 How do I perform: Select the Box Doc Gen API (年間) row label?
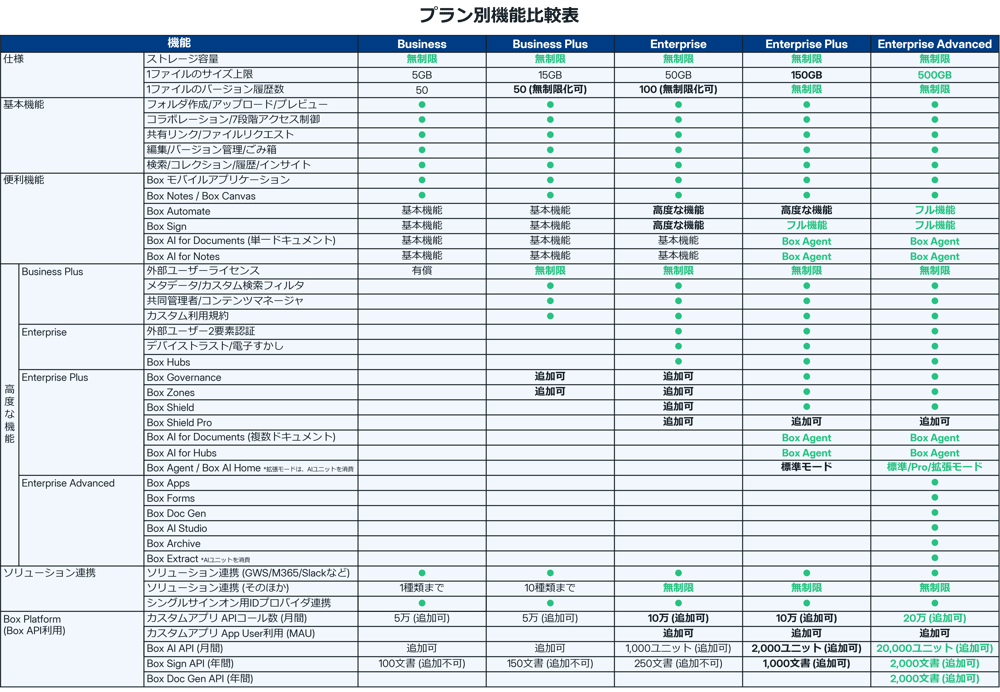200,679
